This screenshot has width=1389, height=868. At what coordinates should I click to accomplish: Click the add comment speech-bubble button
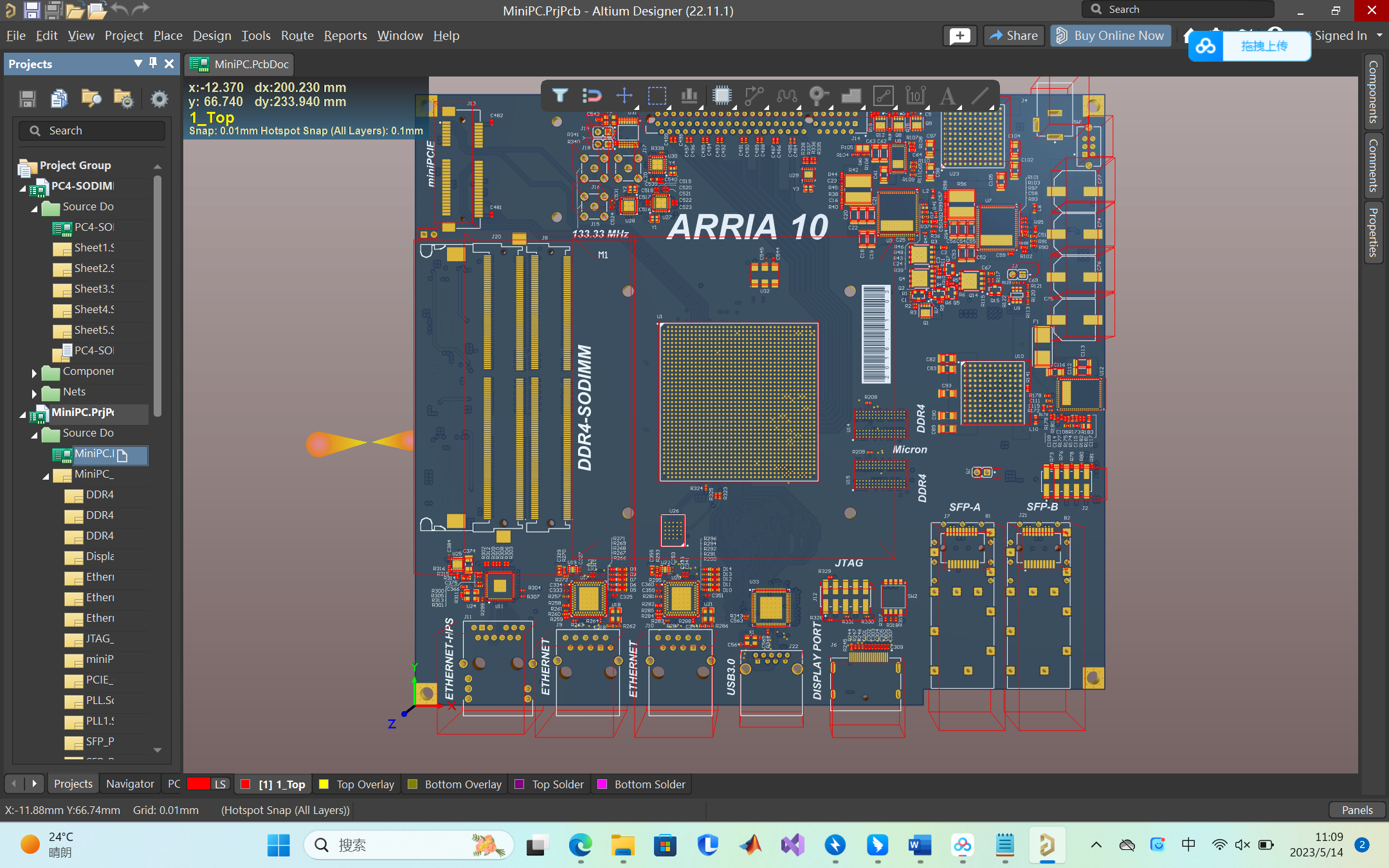(x=959, y=35)
